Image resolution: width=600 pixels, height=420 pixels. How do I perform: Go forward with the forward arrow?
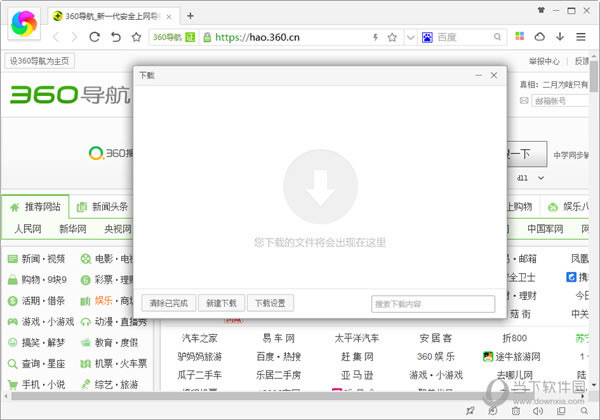click(74, 37)
